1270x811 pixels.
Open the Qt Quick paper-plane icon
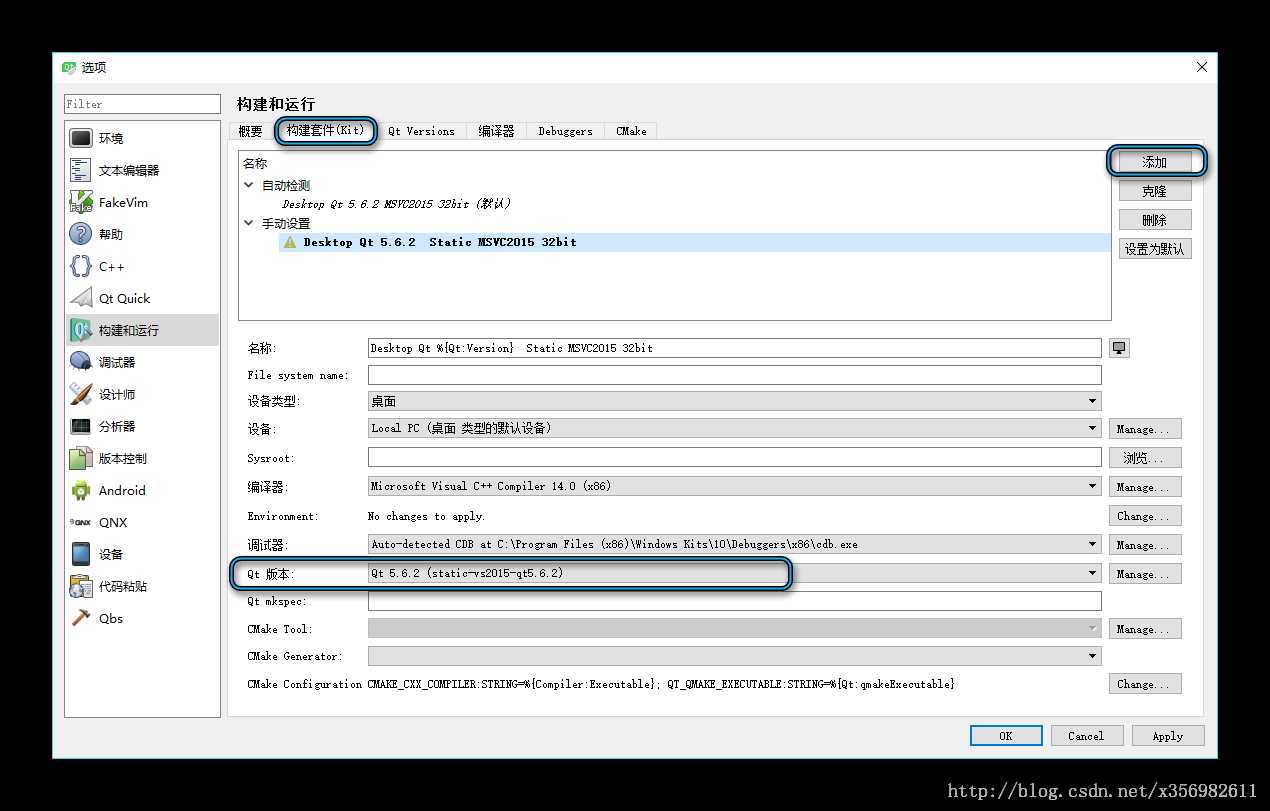click(81, 298)
